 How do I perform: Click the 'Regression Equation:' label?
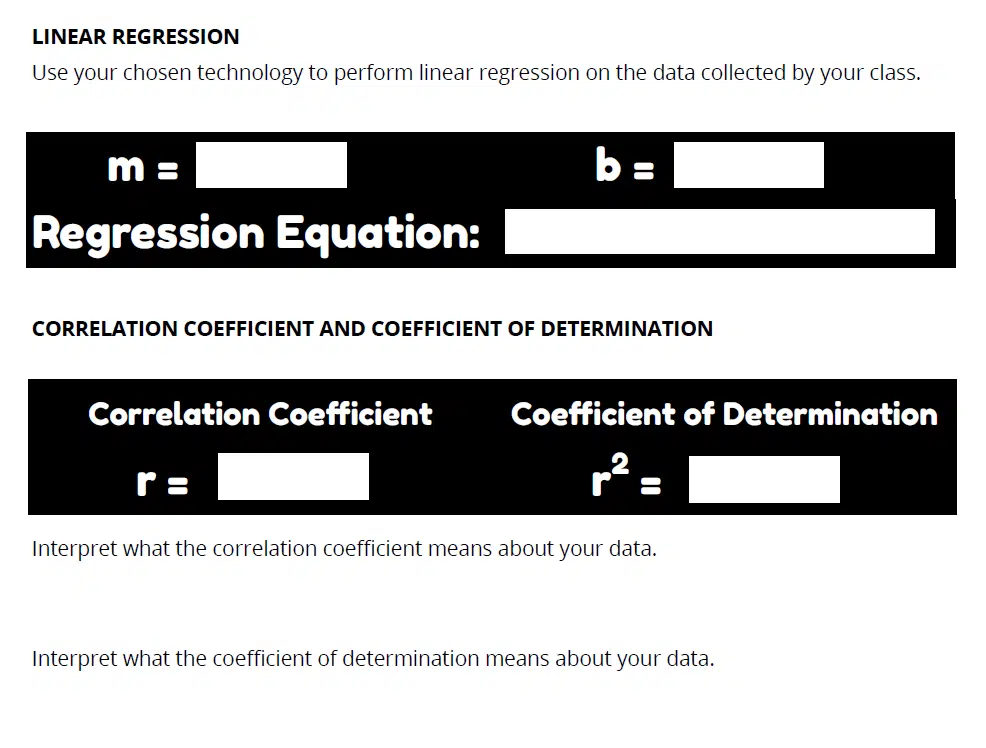[256, 234]
